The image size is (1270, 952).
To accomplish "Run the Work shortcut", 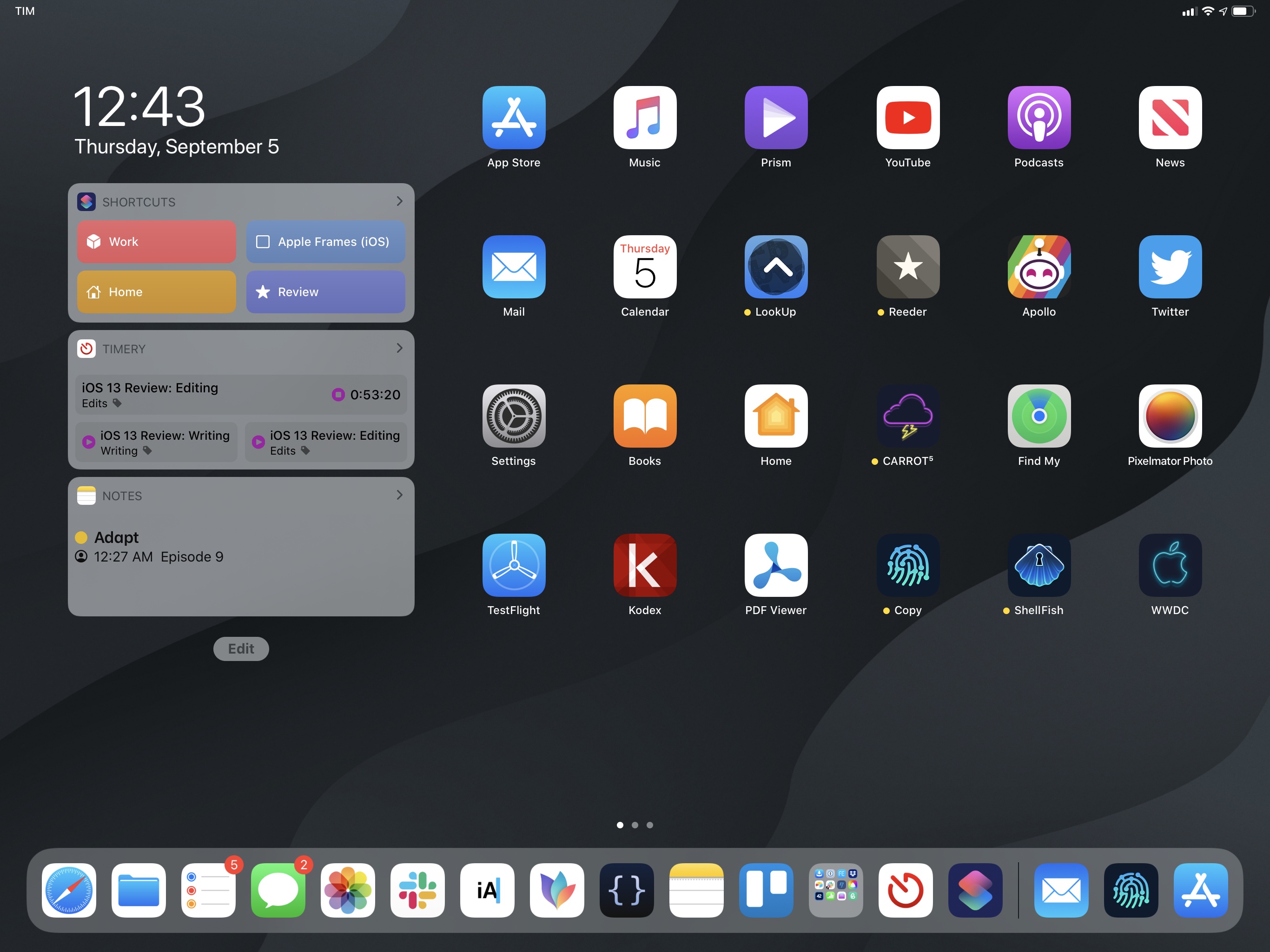I will 156,242.
